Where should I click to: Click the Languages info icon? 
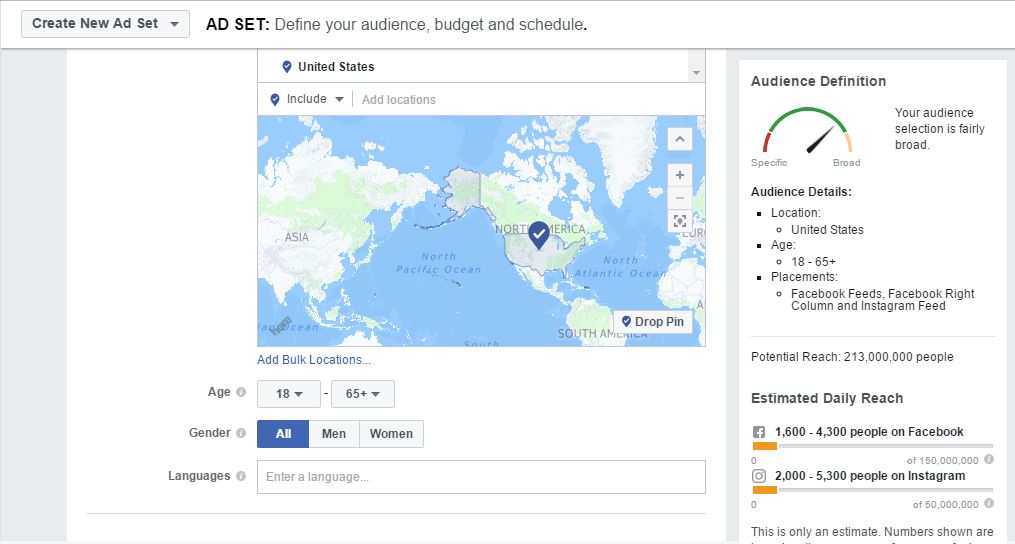[x=241, y=476]
